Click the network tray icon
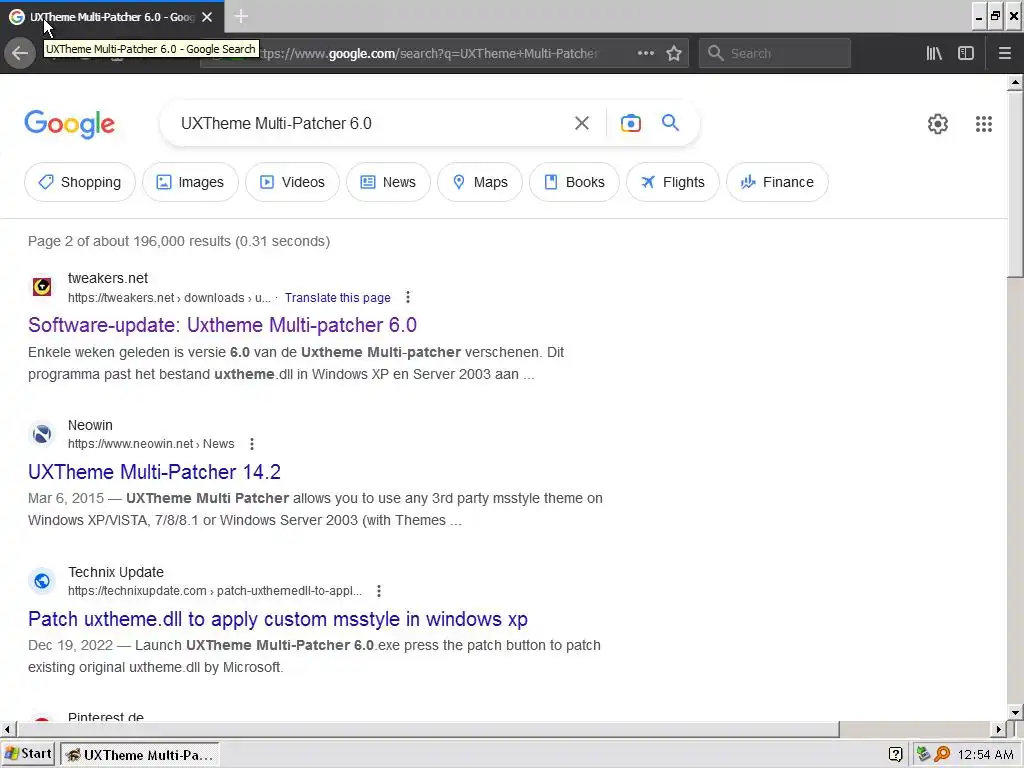 point(923,755)
